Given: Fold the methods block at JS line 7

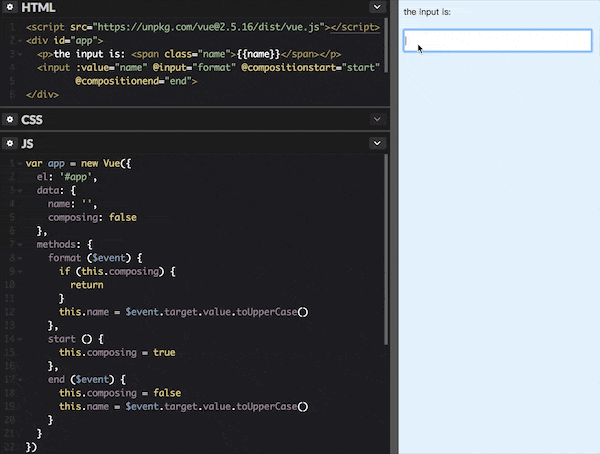Looking at the screenshot, I should click(20, 245).
